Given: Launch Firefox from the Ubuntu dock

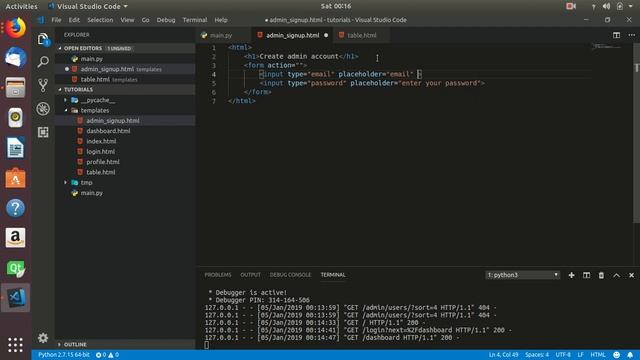Looking at the screenshot, I should point(16,28).
